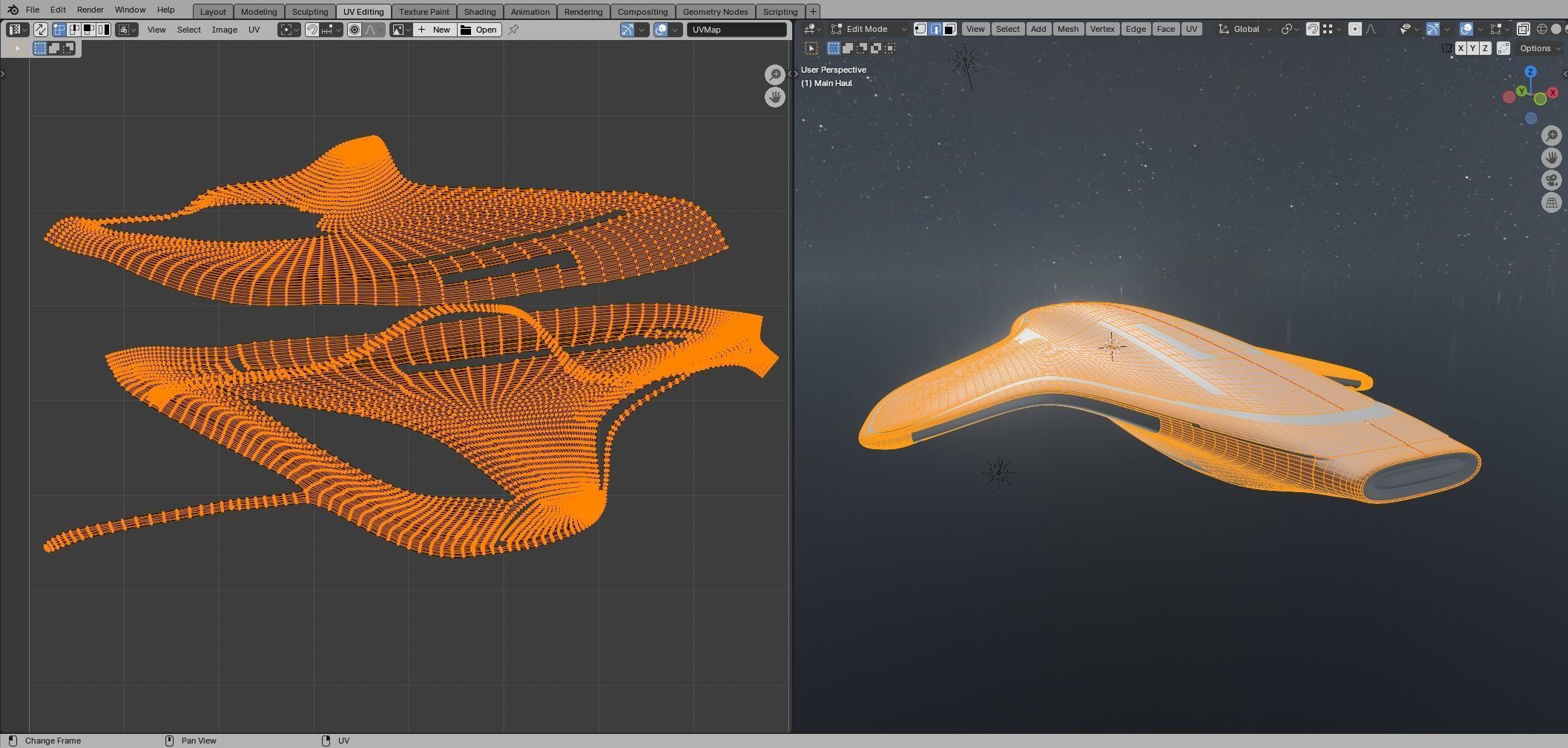Toggle UV sync selection
This screenshot has height=748, width=1568.
41,30
